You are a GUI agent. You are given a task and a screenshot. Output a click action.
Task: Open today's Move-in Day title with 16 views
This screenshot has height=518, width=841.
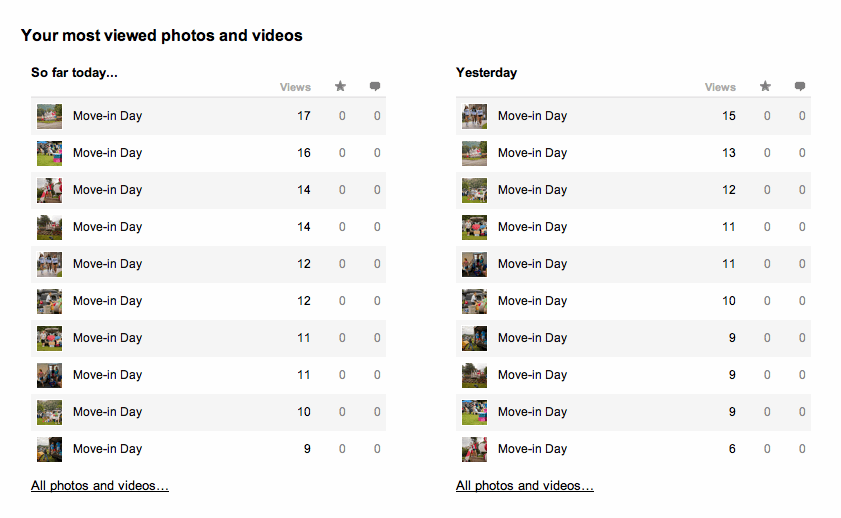click(x=107, y=153)
